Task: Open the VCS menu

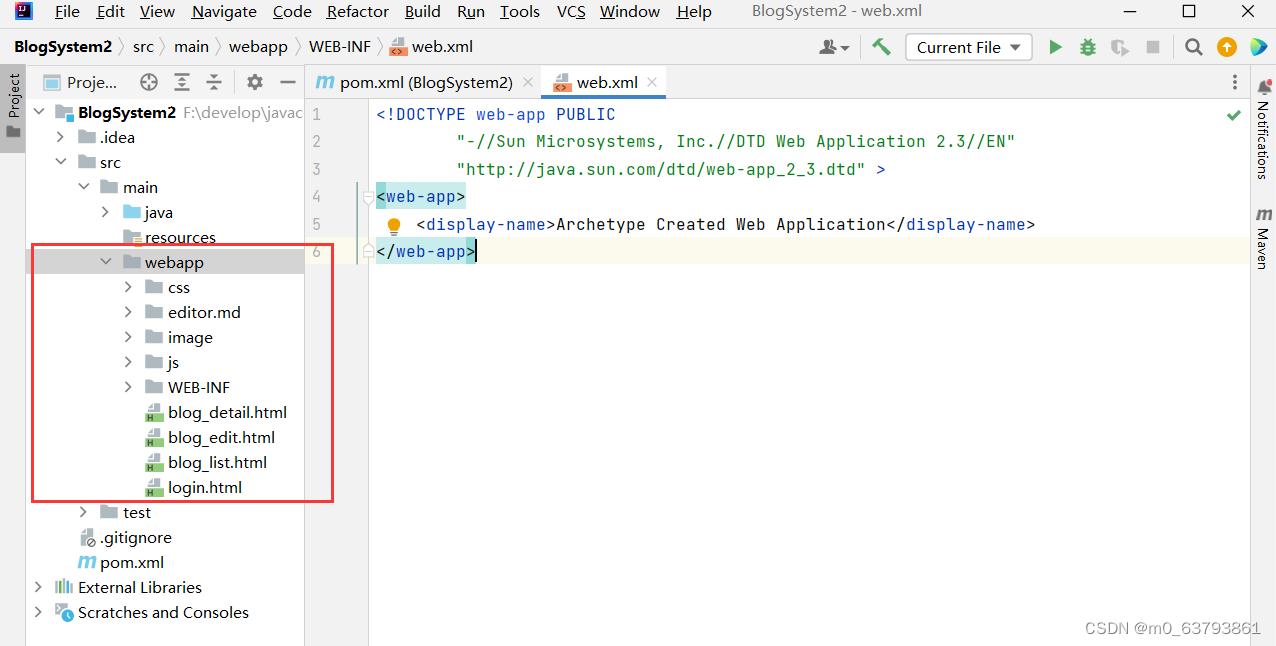Action: [x=571, y=12]
